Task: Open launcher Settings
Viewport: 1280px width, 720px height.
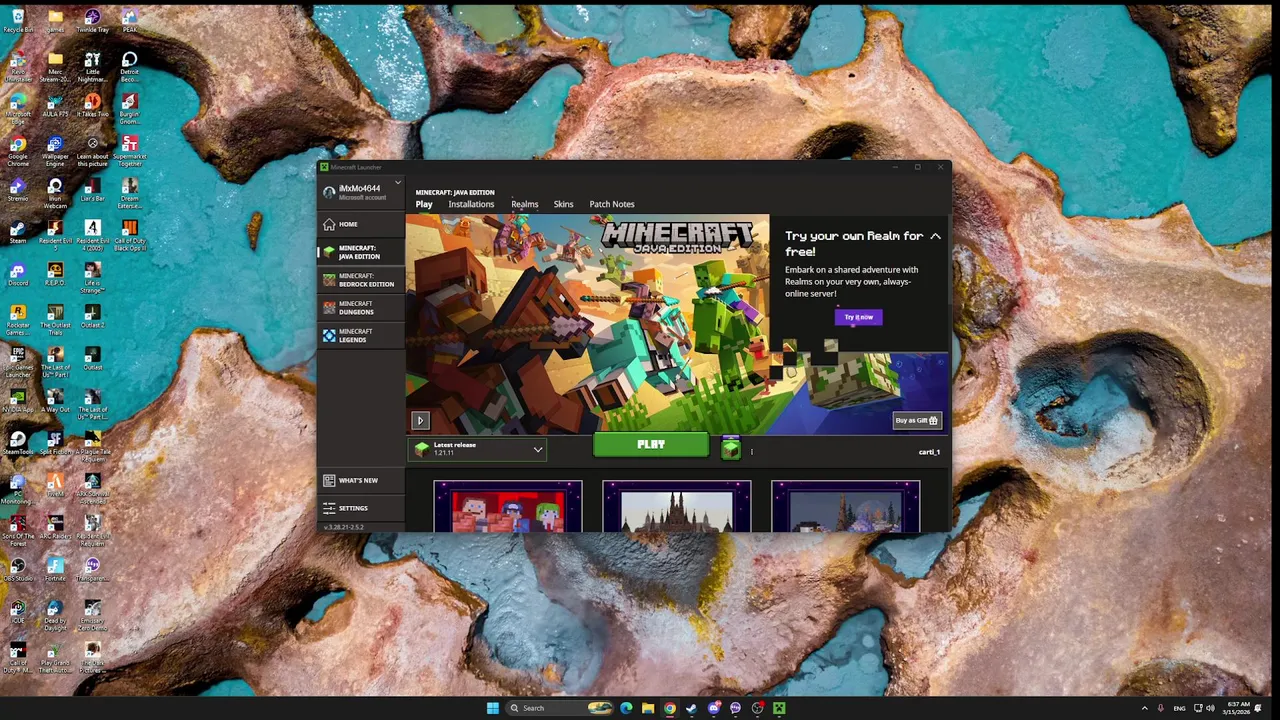Action: point(360,508)
